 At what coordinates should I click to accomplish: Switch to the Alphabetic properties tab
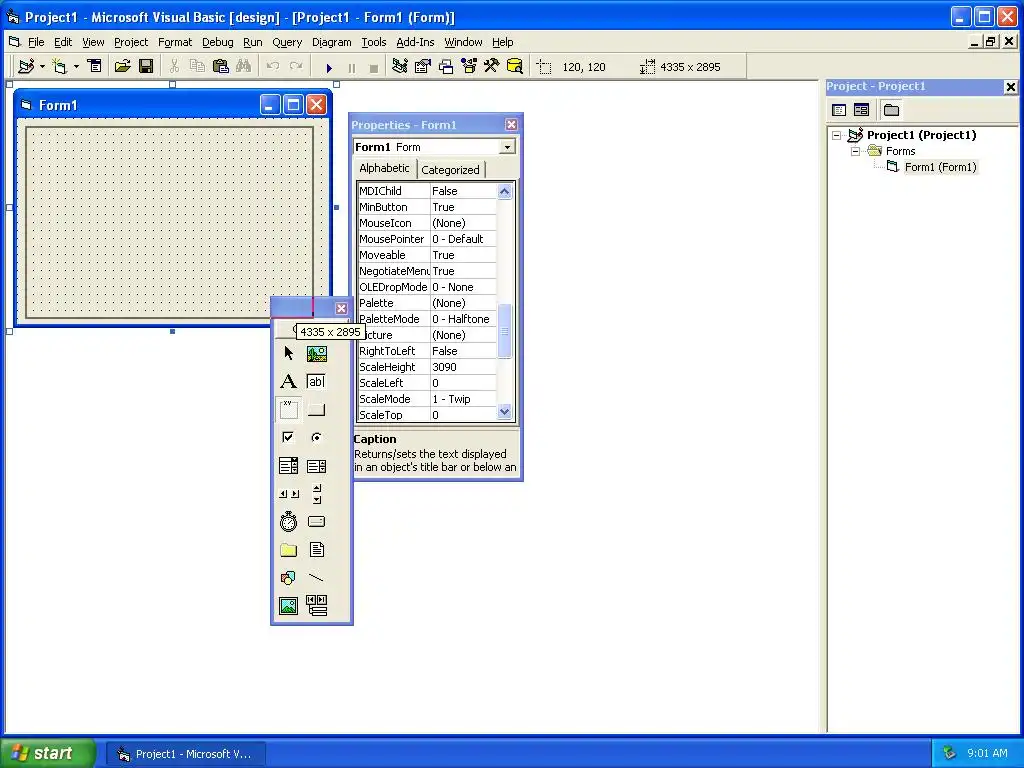click(x=384, y=168)
